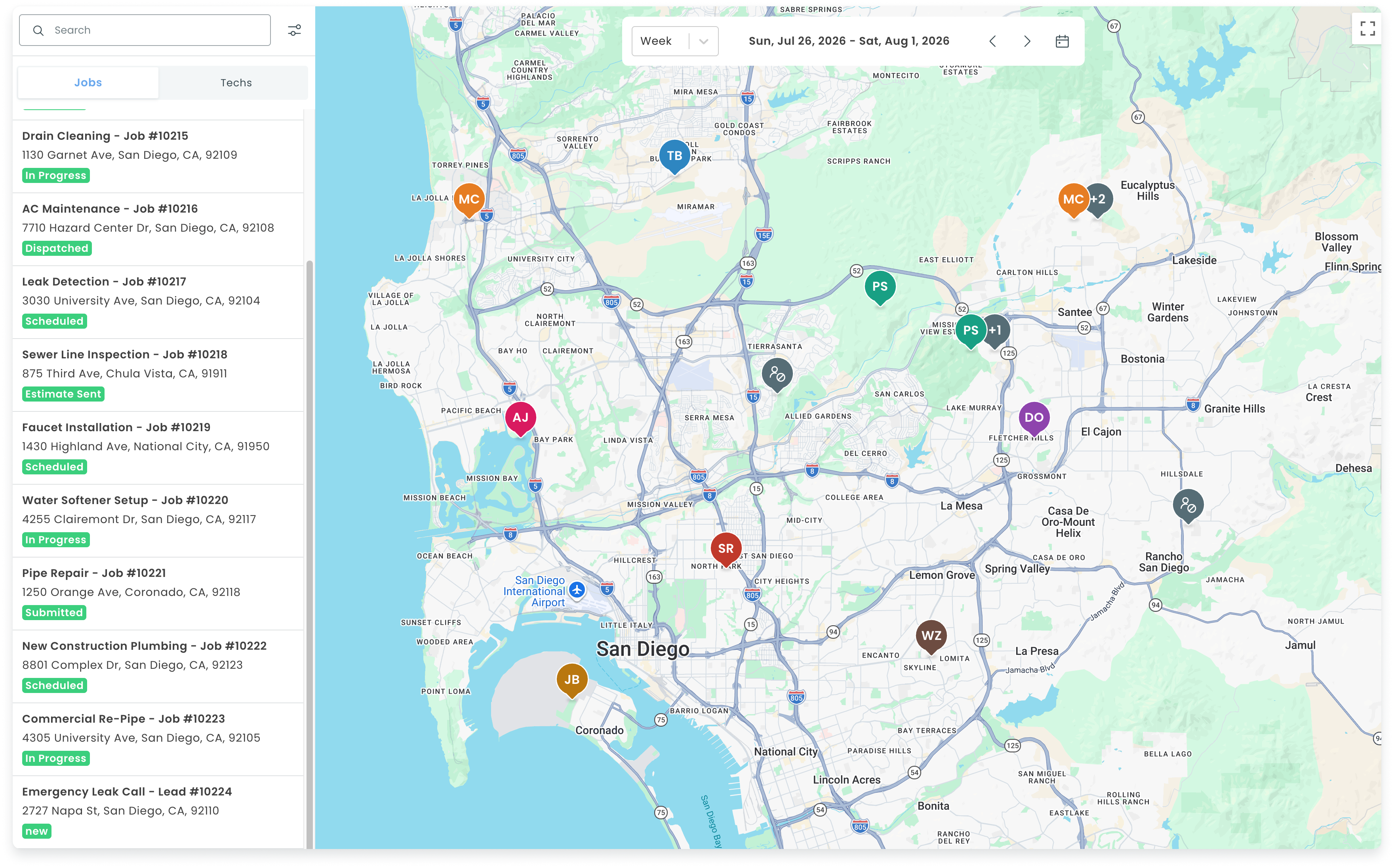Viewport: 1394px width, 868px height.
Task: Select the DO technician map pin
Action: [x=1034, y=419]
